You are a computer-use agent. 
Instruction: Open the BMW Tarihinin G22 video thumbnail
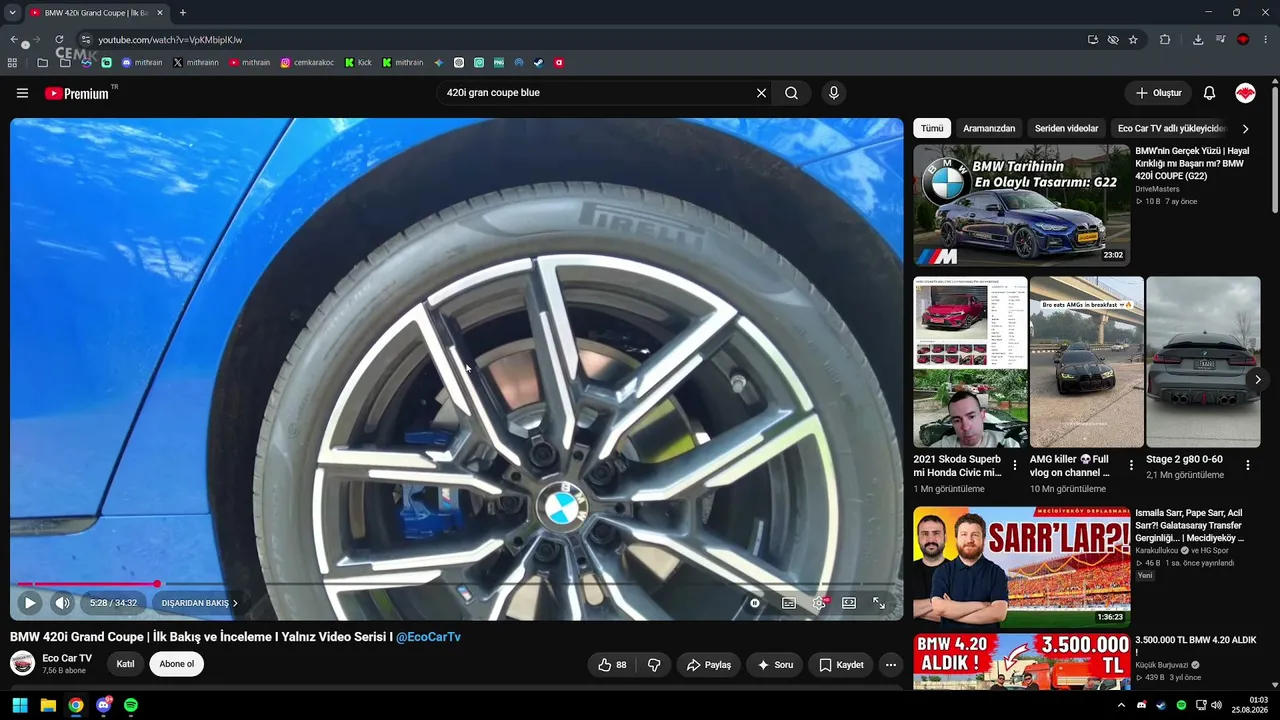click(1022, 205)
